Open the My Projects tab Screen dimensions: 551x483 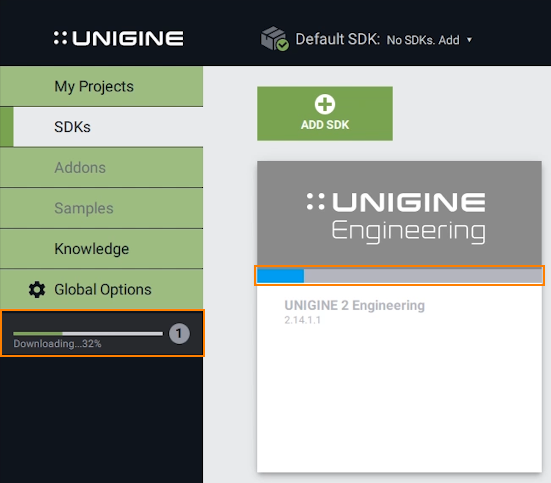(102, 86)
